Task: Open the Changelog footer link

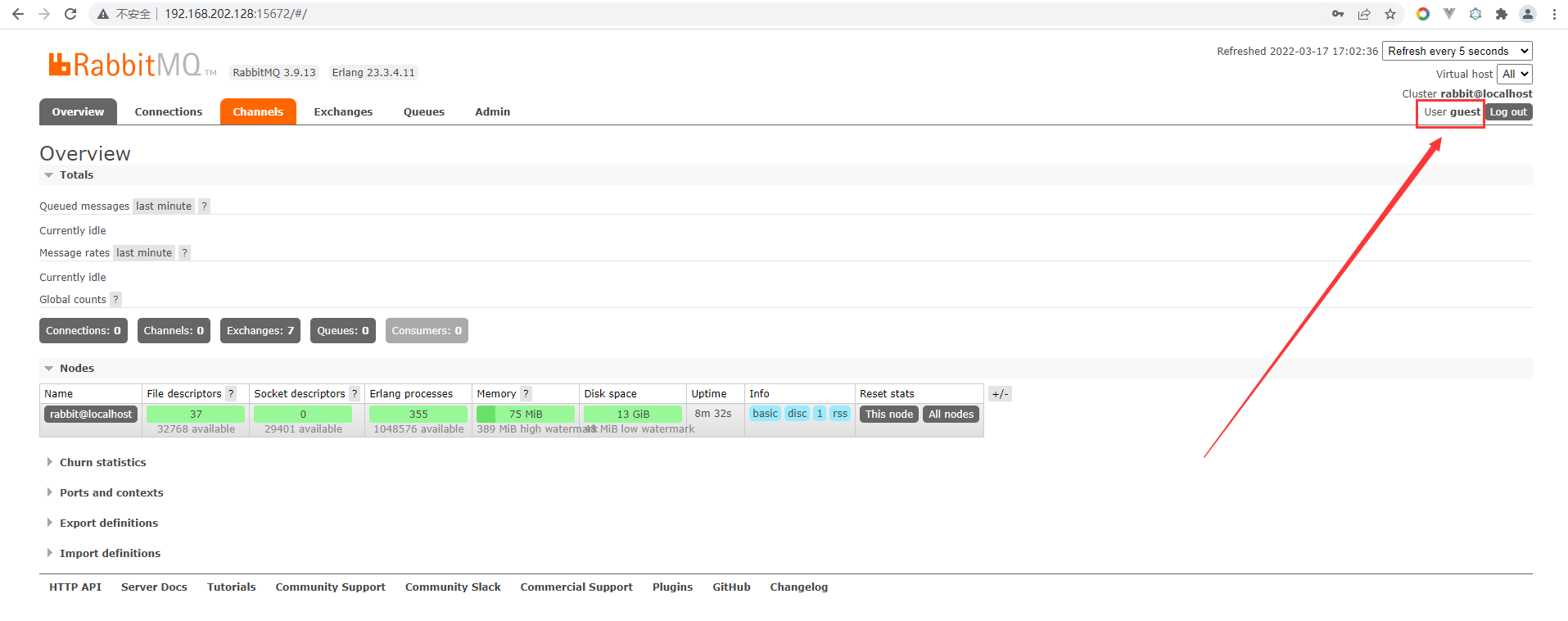Action: pyautogui.click(x=799, y=587)
